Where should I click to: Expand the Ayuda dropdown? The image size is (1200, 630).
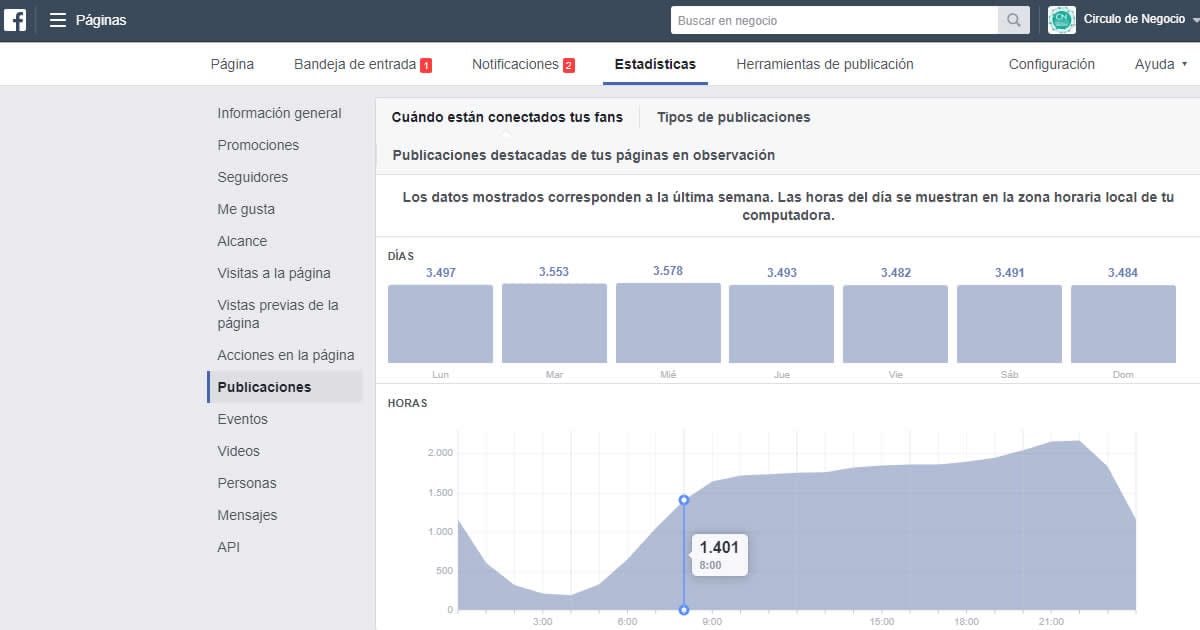[x=1161, y=64]
